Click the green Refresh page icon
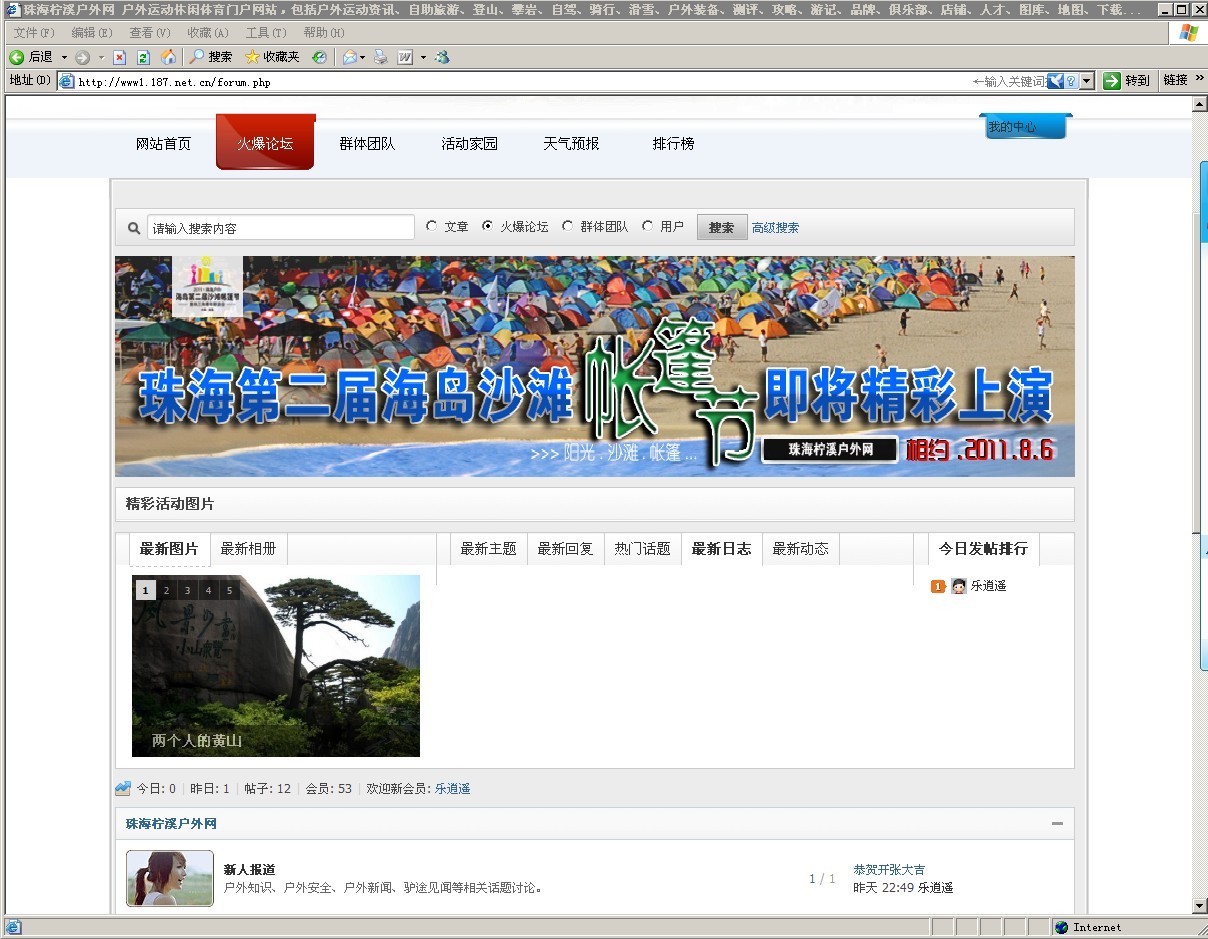Screen dimensions: 1208x939 click(143, 58)
